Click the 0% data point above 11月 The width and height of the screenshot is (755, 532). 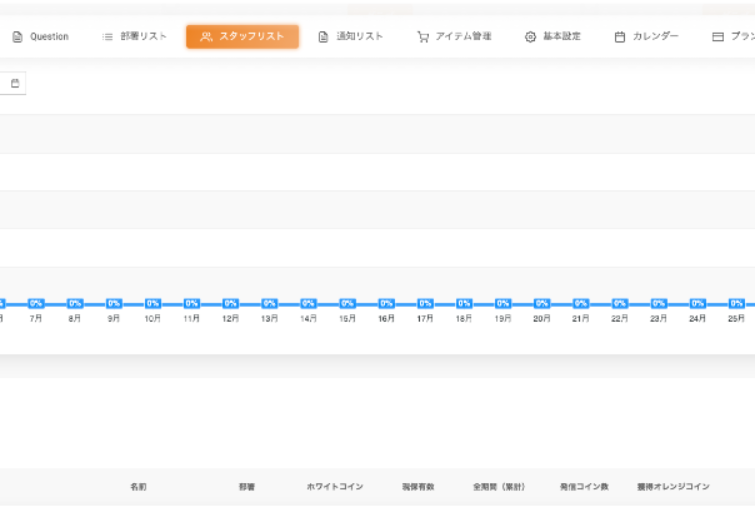tap(192, 303)
